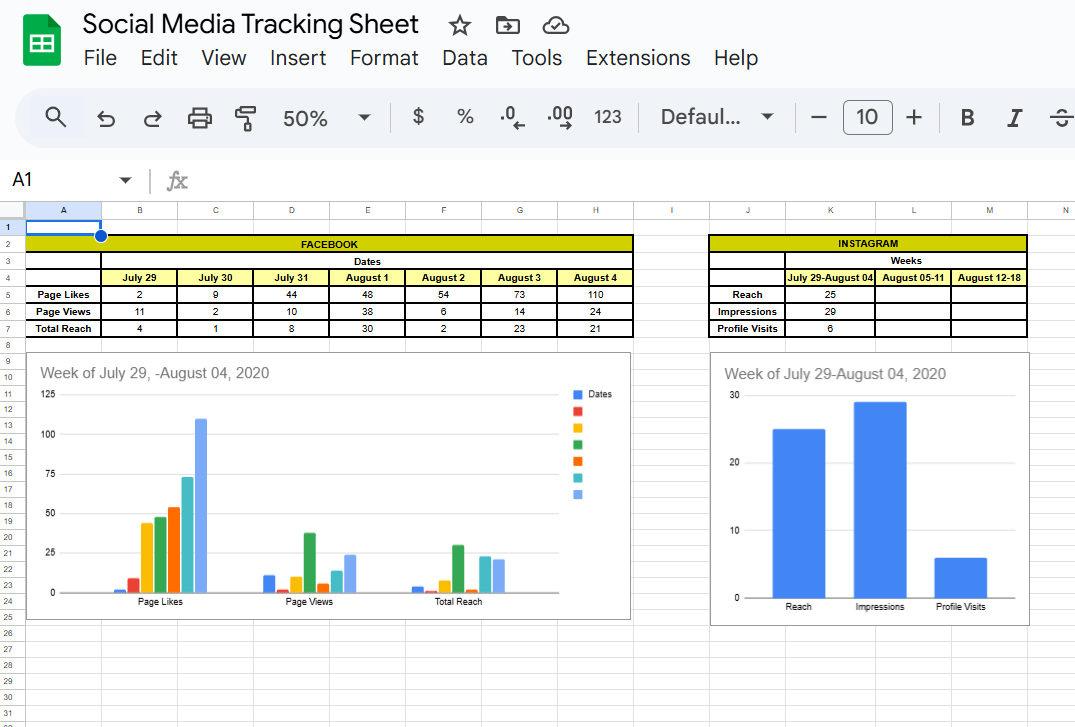Select the paint format roller tool
Image resolution: width=1075 pixels, height=727 pixels.
click(x=246, y=118)
